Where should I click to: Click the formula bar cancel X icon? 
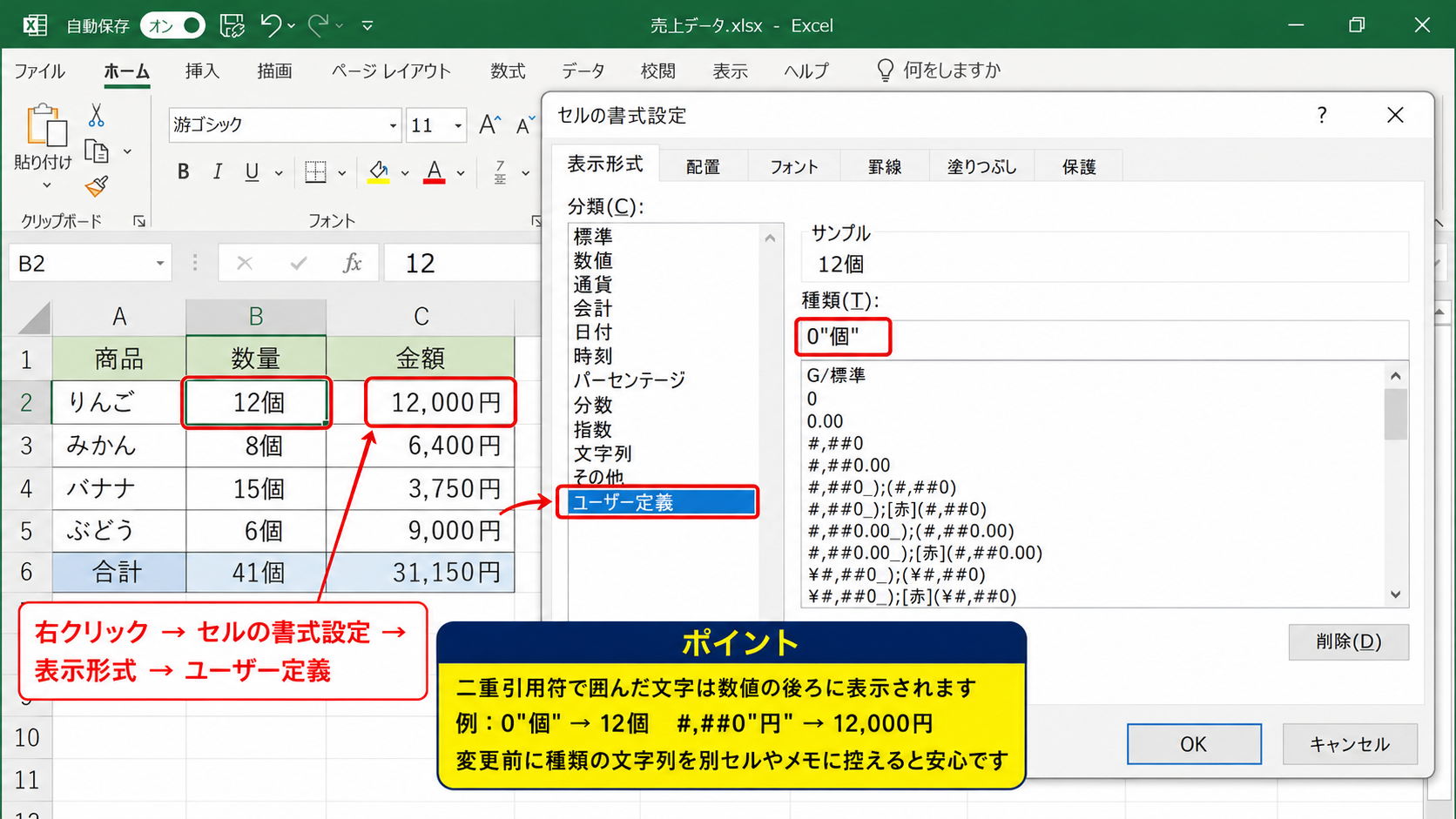click(245, 263)
